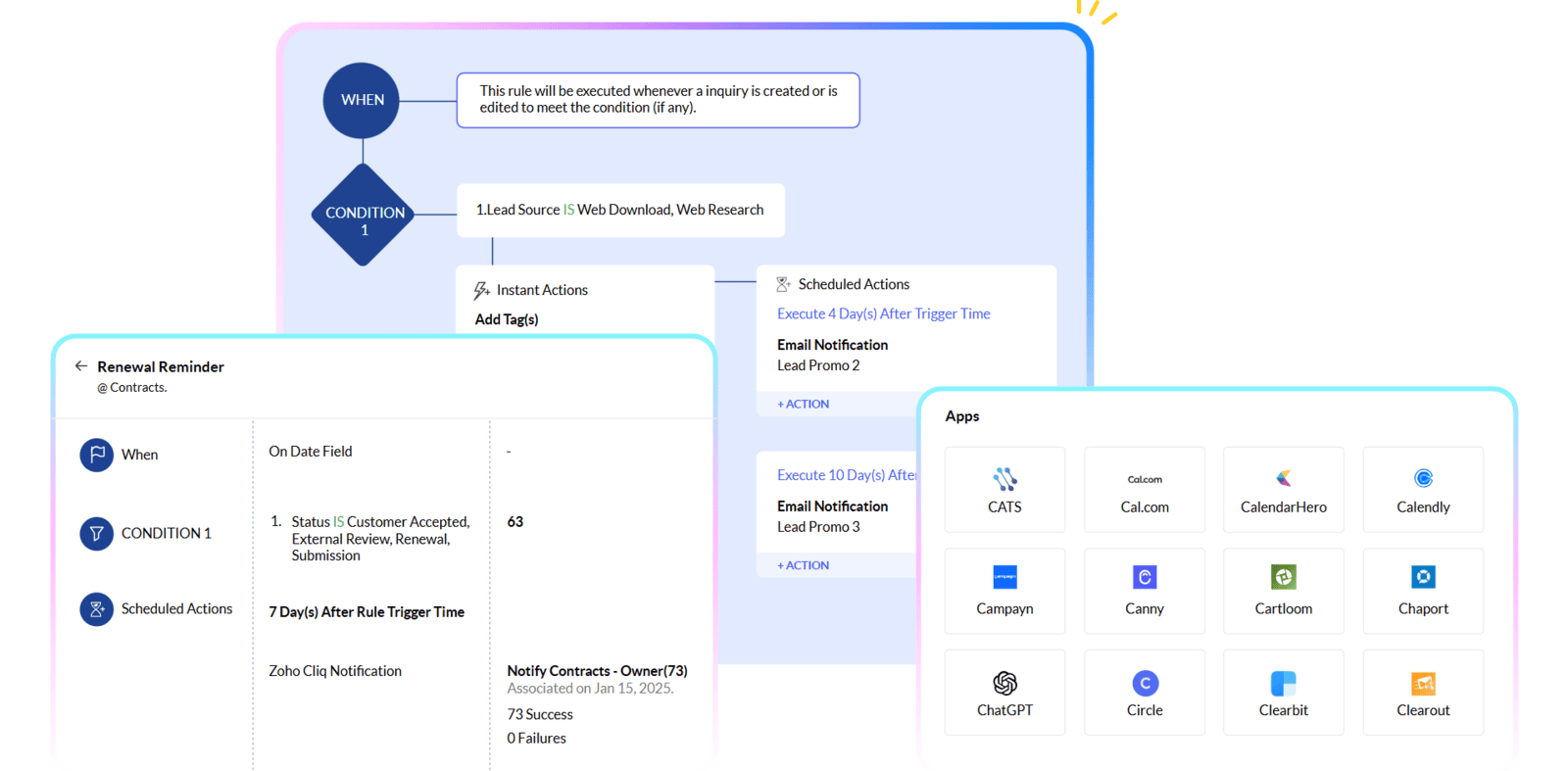Viewport: 1568px width, 771px height.
Task: Click Notify Contracts - Owner(73) notification
Action: click(x=597, y=671)
